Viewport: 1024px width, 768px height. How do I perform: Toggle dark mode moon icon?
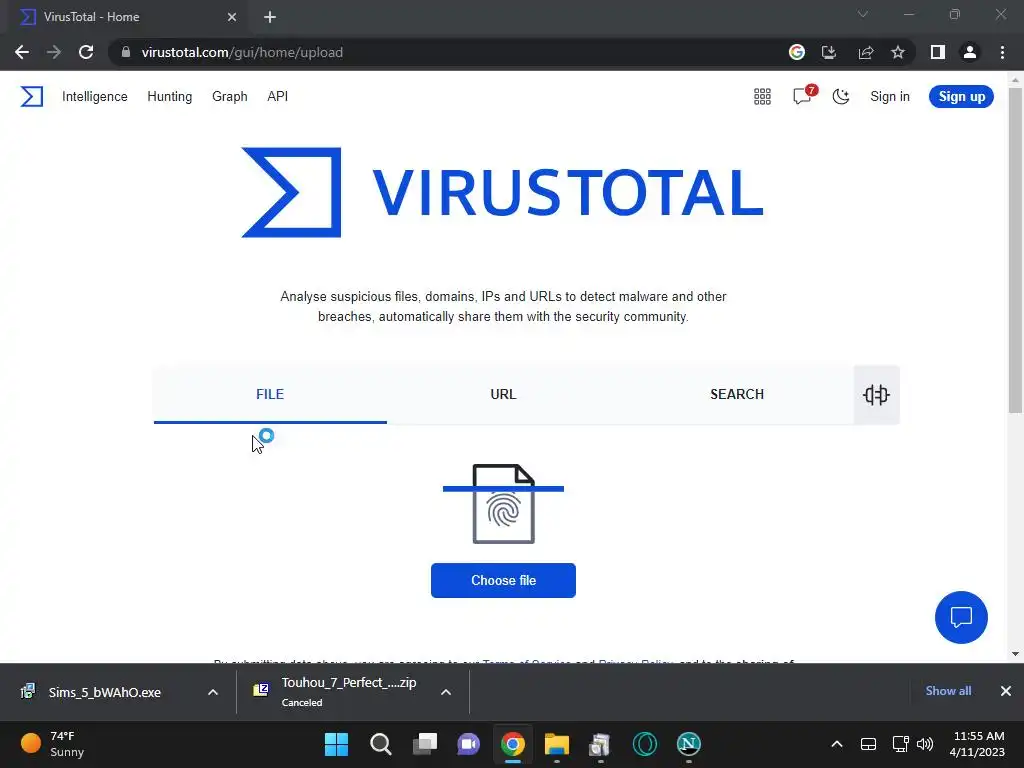click(x=840, y=97)
